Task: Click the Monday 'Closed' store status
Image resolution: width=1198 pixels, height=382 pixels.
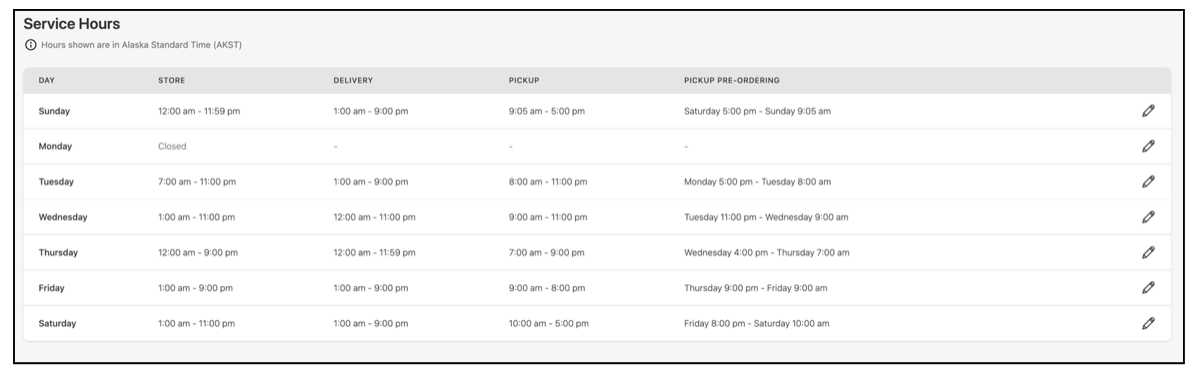Action: point(172,146)
